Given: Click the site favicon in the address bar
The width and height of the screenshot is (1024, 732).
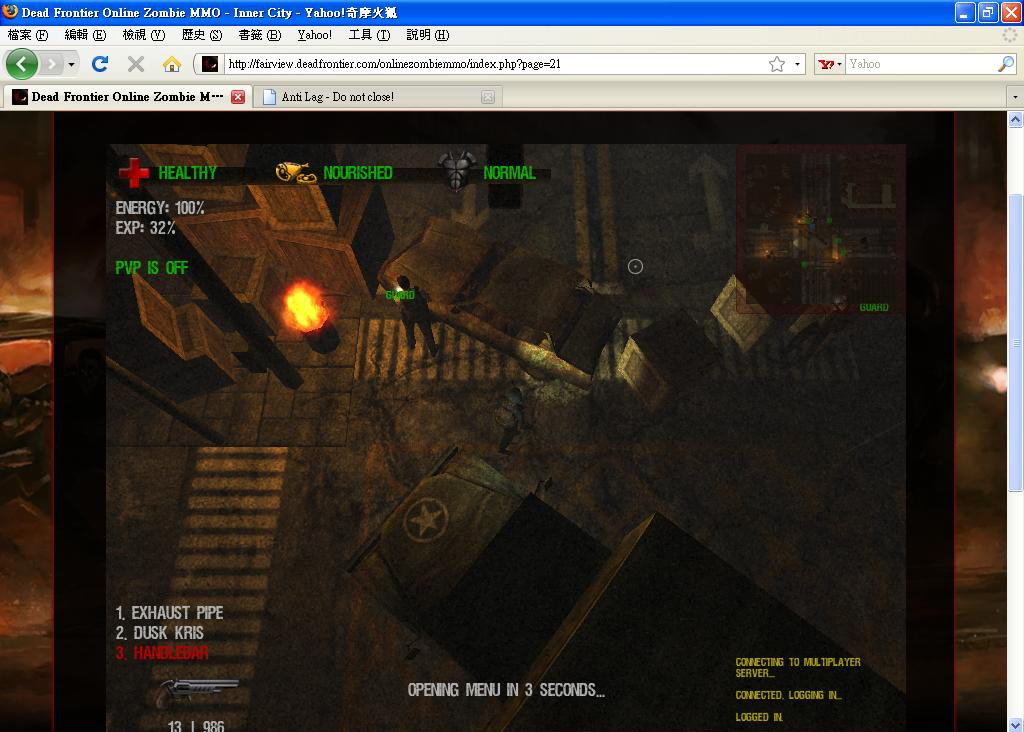Looking at the screenshot, I should click(210, 64).
